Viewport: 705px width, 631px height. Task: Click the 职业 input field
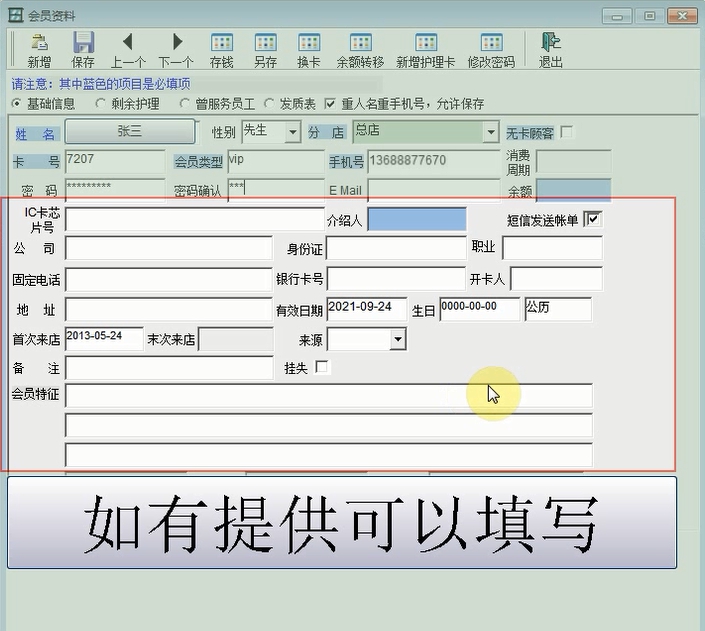(x=552, y=248)
